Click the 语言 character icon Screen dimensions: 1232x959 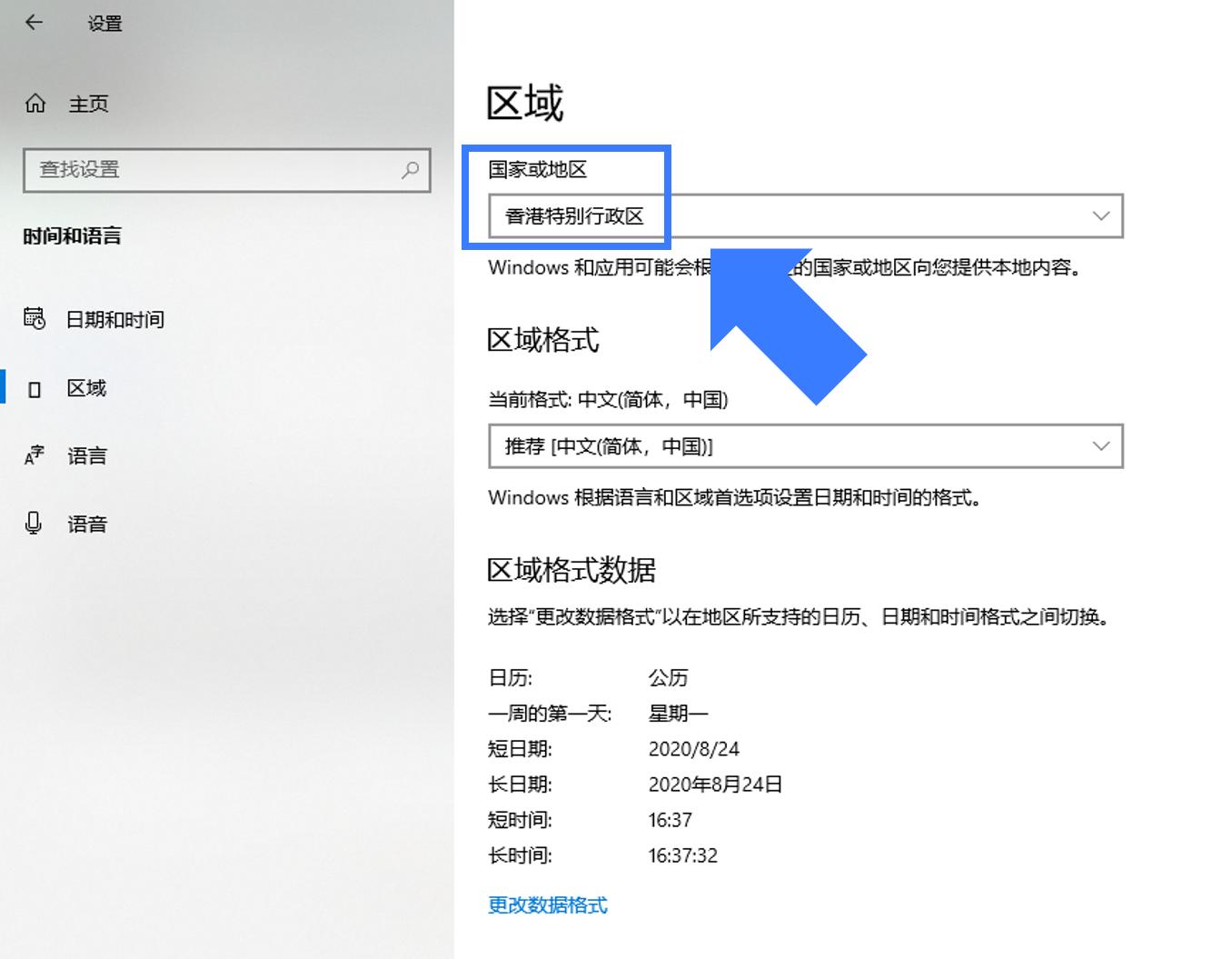[35, 455]
